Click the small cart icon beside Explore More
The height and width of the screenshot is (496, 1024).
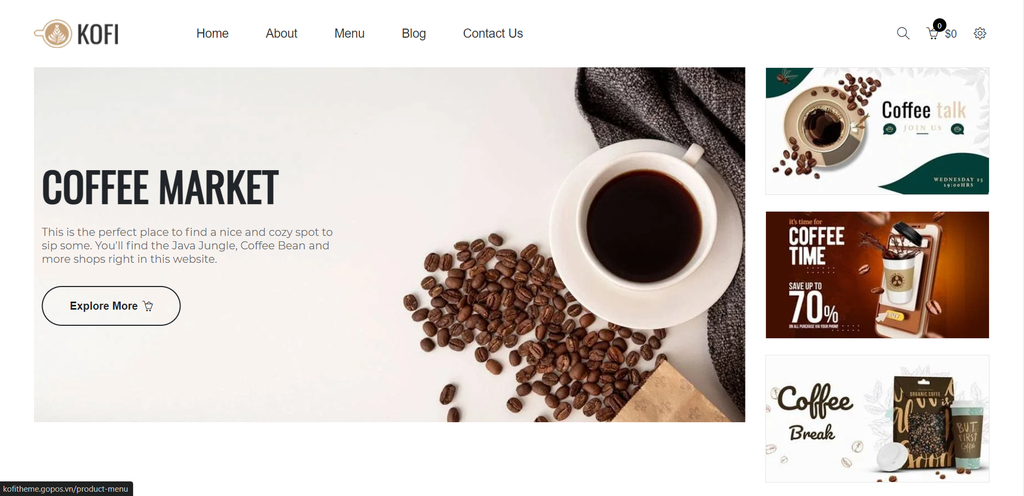point(148,306)
